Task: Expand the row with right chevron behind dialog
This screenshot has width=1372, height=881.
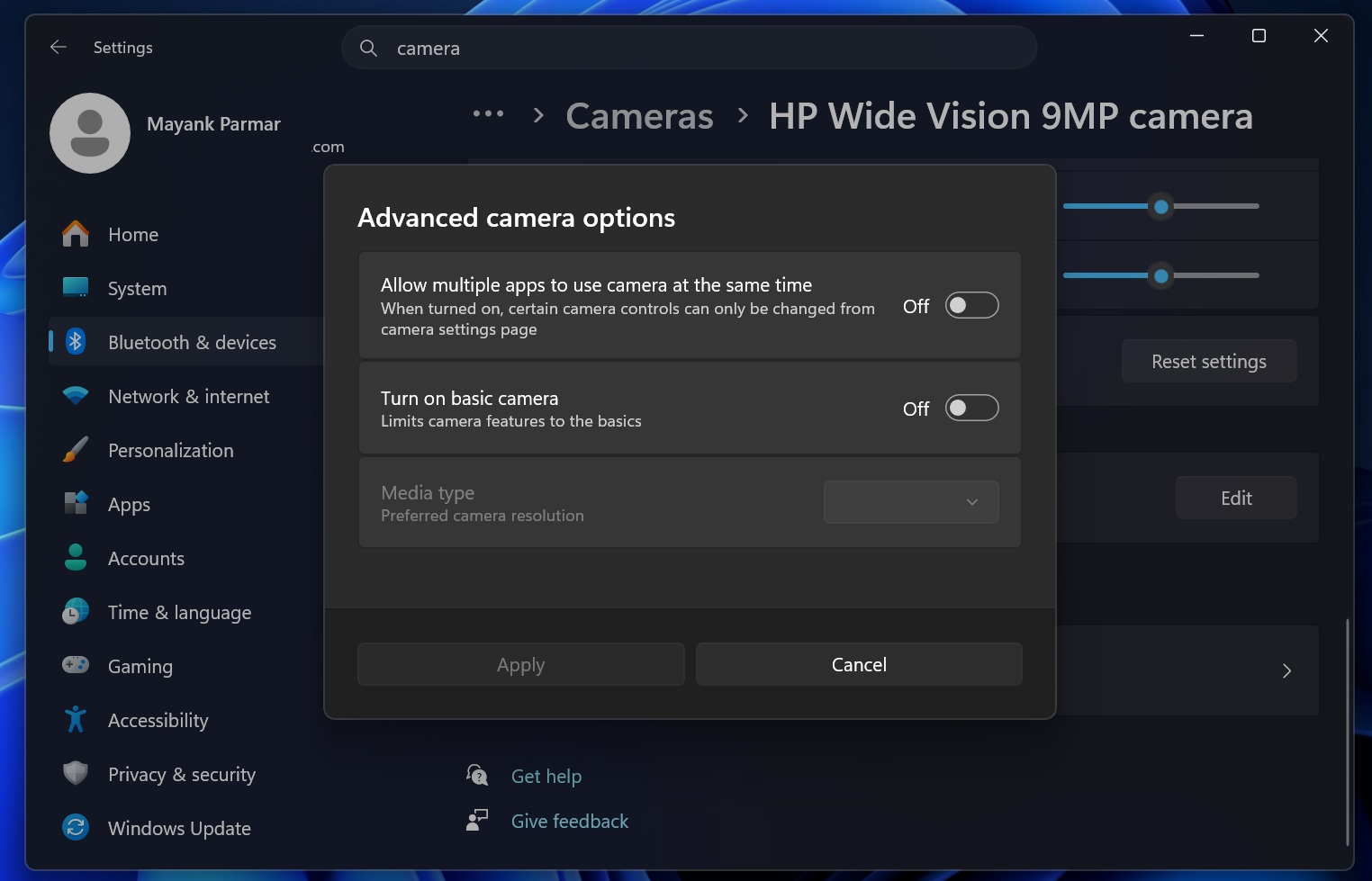Action: pyautogui.click(x=1286, y=670)
